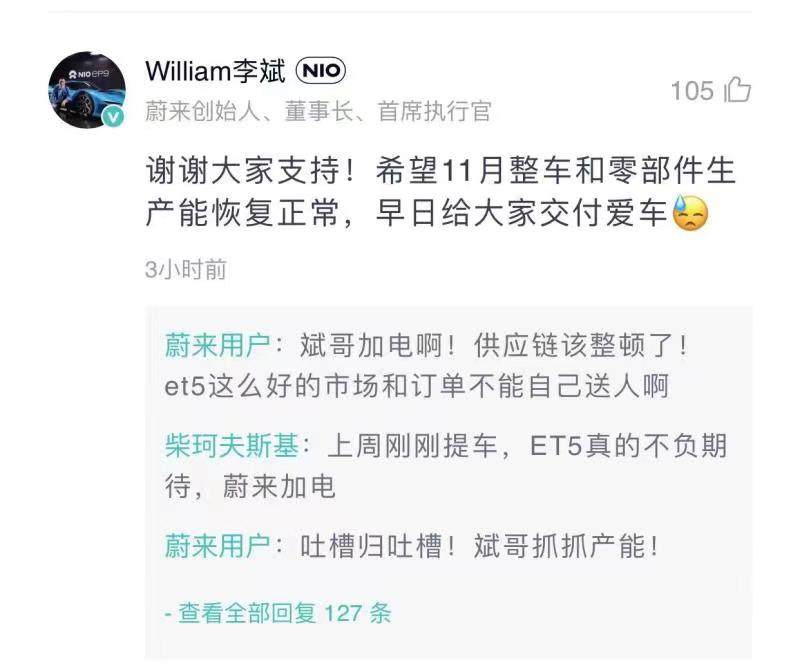The width and height of the screenshot is (800, 668).
Task: Tap the subtitle 蔚来创始人、董事长、首席执行官
Action: point(318,111)
